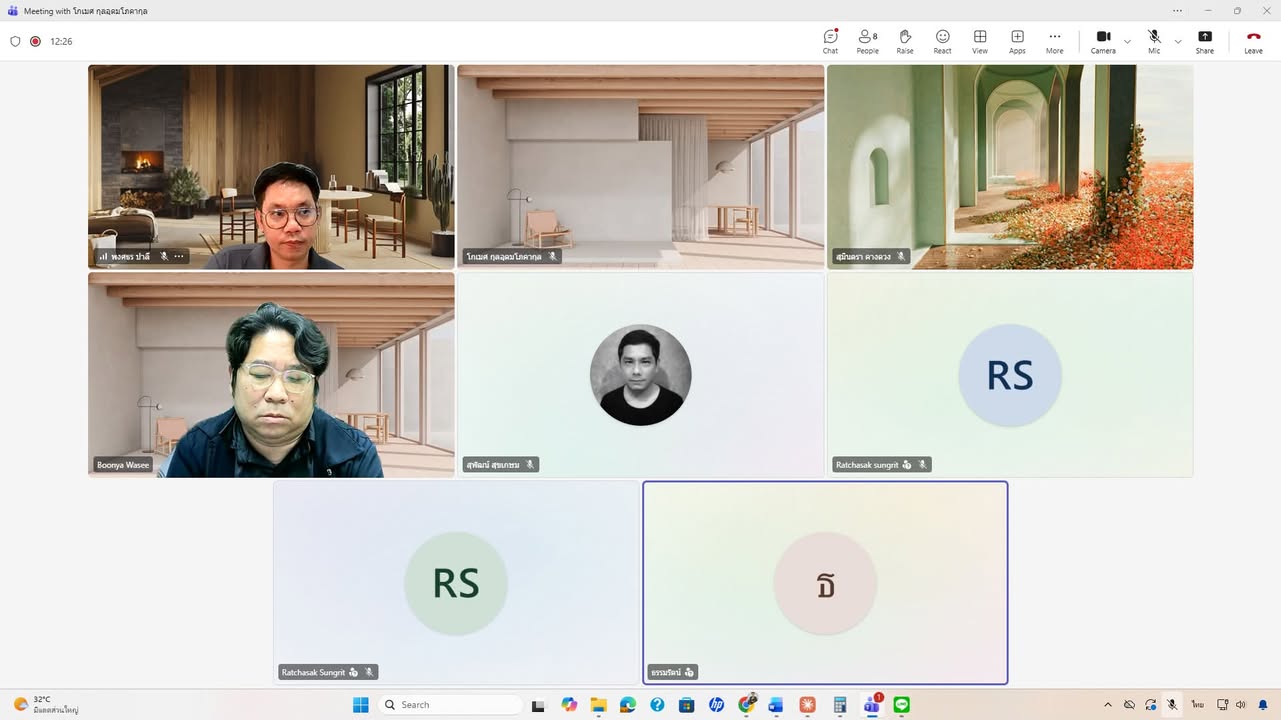Click the Windows taskbar Search box

(x=450, y=705)
